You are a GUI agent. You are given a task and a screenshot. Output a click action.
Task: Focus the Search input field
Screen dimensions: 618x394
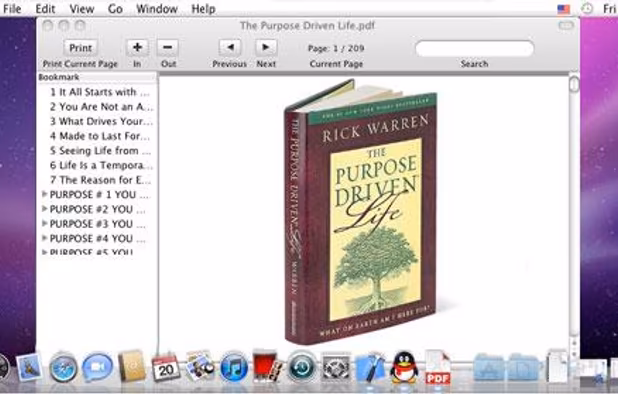tap(475, 48)
